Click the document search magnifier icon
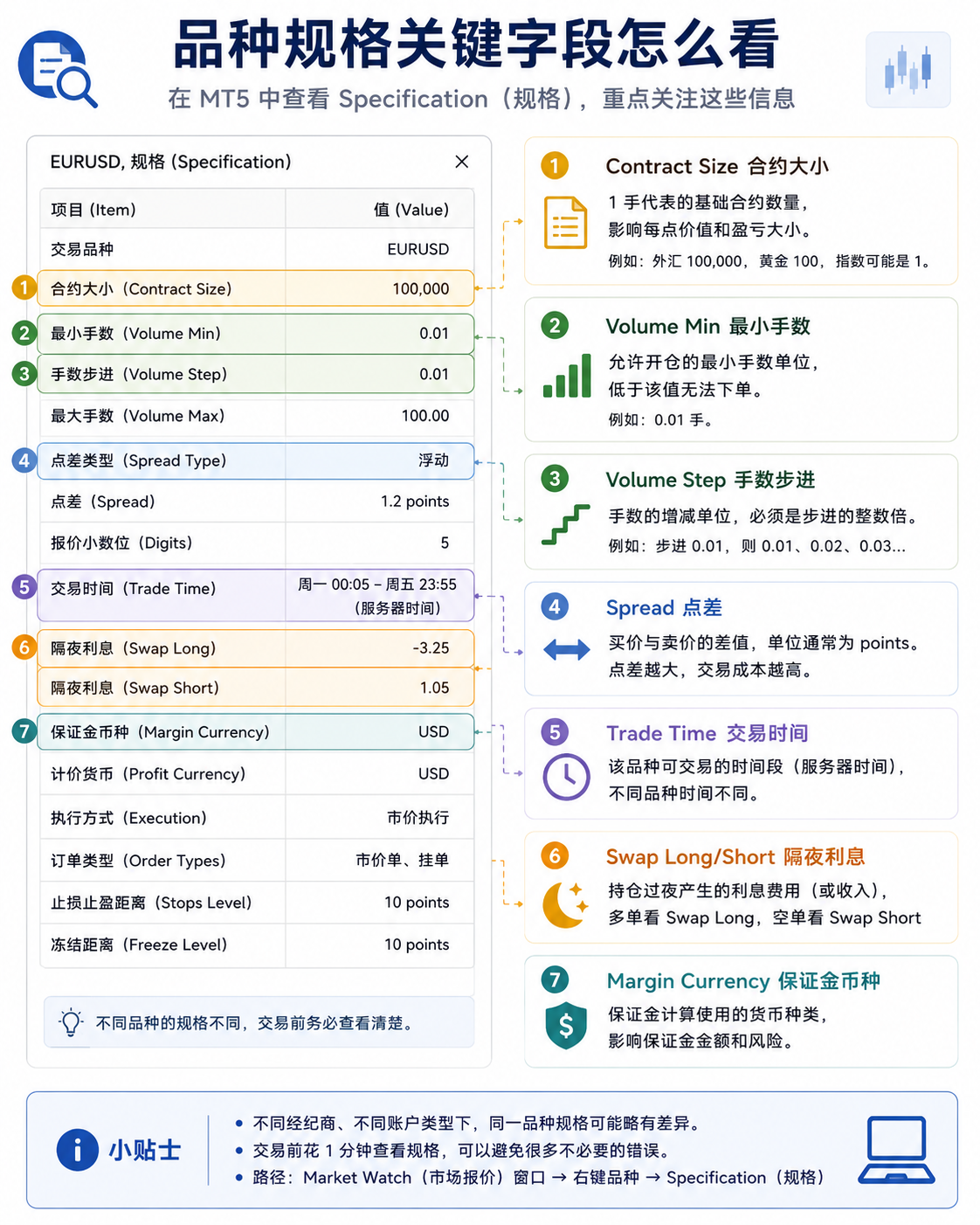This screenshot has width=980, height=1225. (x=58, y=69)
